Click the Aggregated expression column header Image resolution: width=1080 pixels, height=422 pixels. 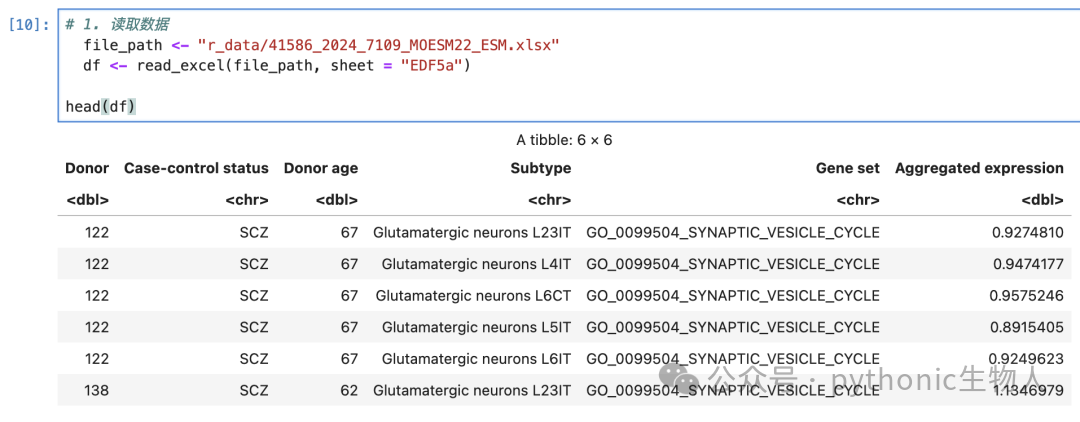pyautogui.click(x=979, y=168)
